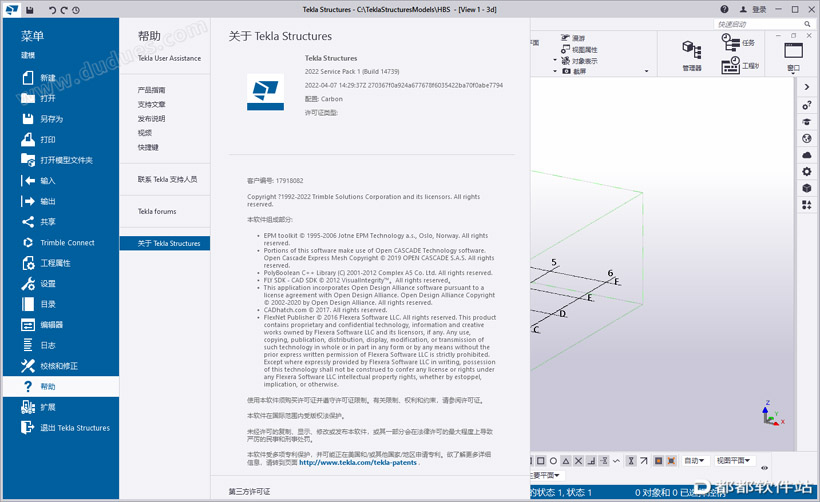Viewport: 820px width, 502px height.
Task: Click the 日志 (Logs) icon
Action: click(28, 345)
